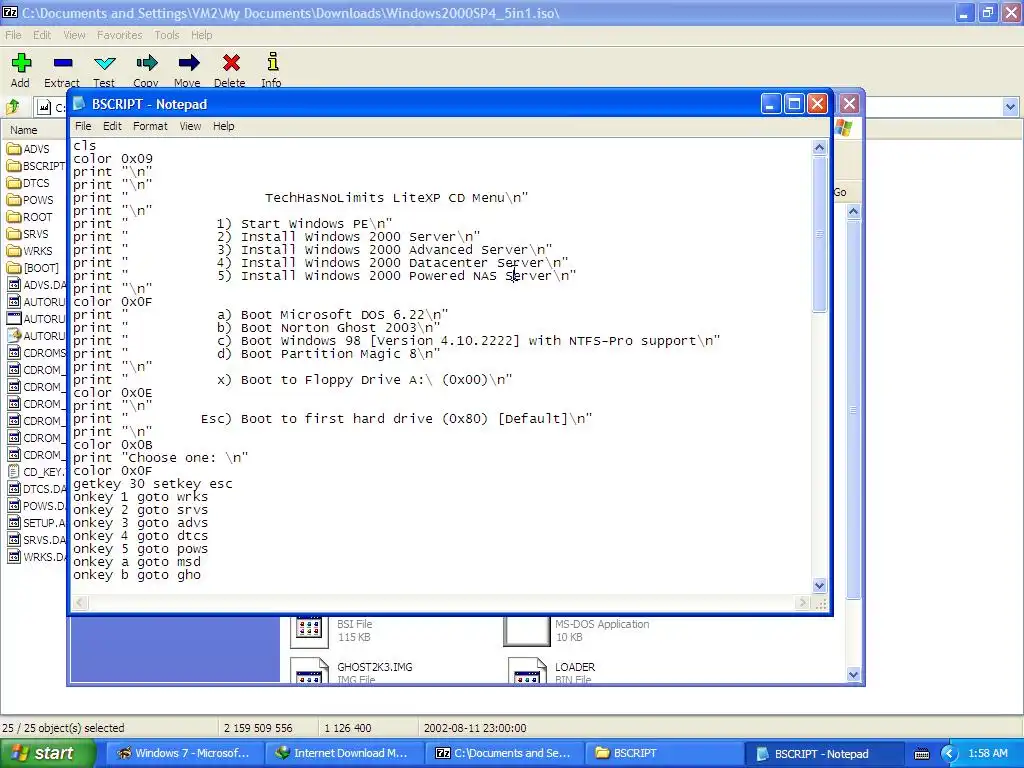Open the Notepad Help menu
This screenshot has width=1024, height=768.
point(223,126)
